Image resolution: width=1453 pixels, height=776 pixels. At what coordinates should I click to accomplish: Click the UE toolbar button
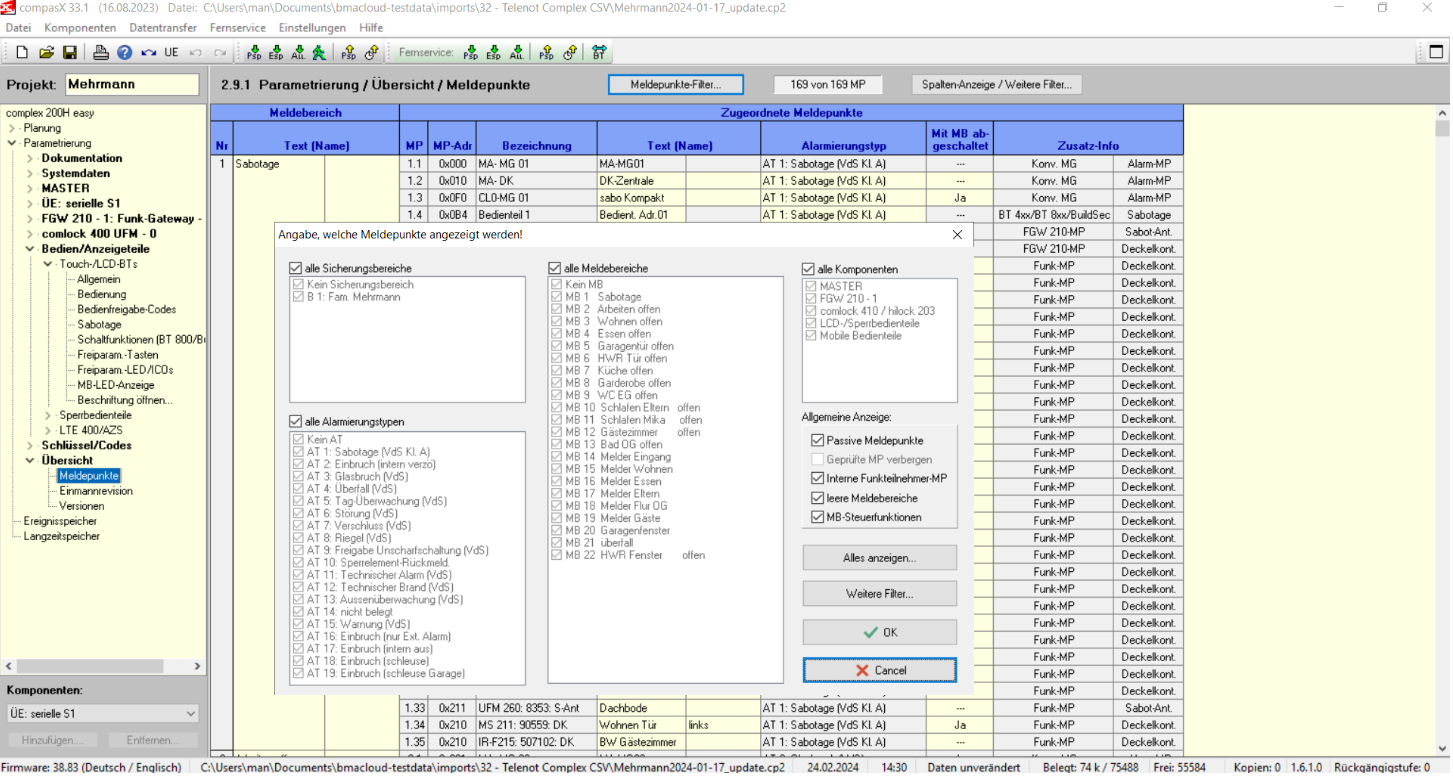171,52
